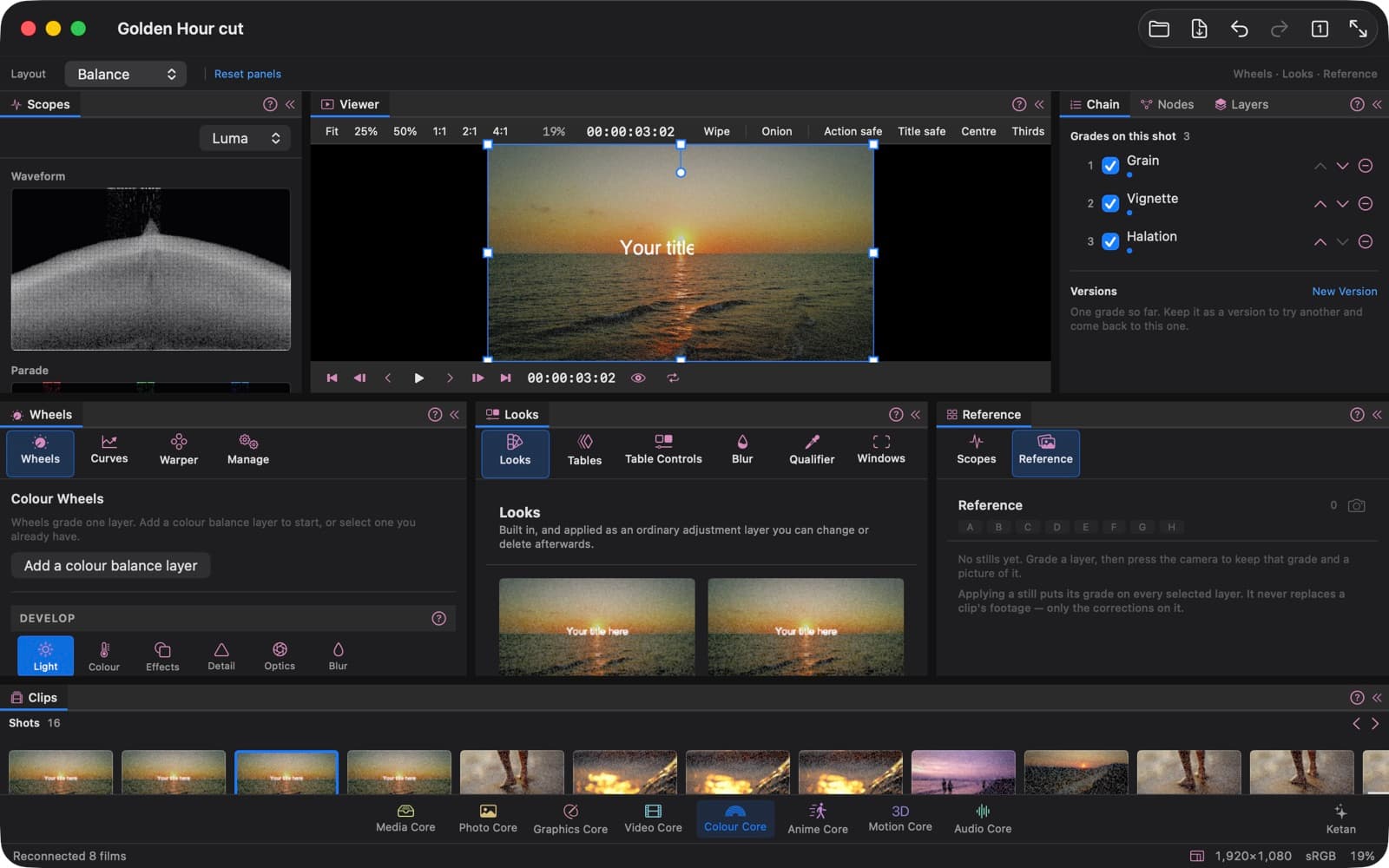Undo with the curved arrow icon
This screenshot has width=1389, height=868.
tap(1239, 29)
